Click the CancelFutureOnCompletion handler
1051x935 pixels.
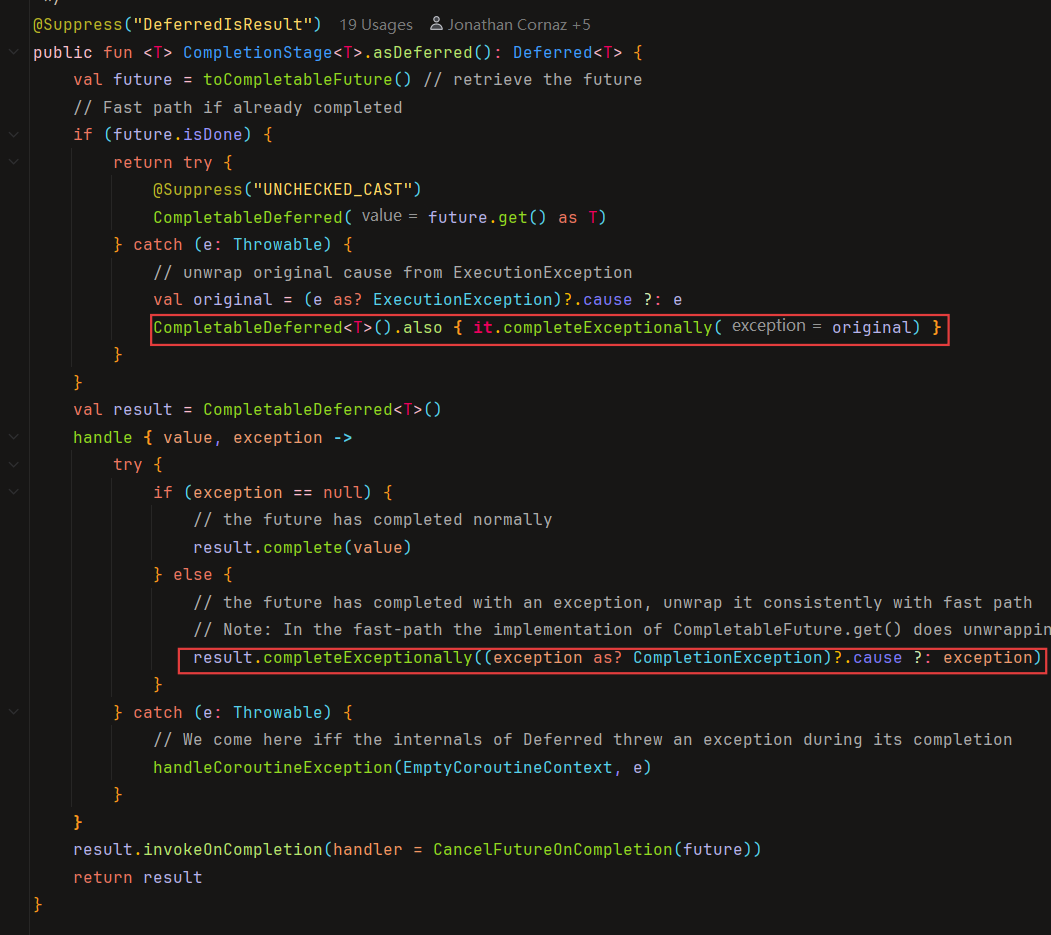pos(553,850)
